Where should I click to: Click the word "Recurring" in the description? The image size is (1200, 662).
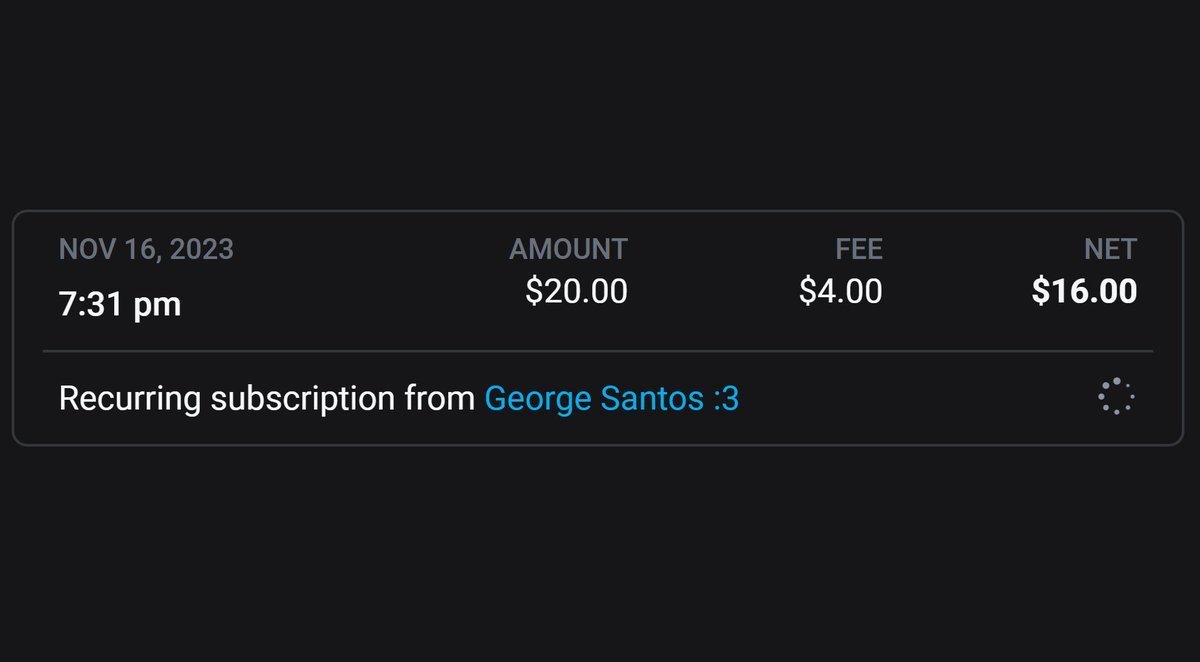[x=131, y=399]
